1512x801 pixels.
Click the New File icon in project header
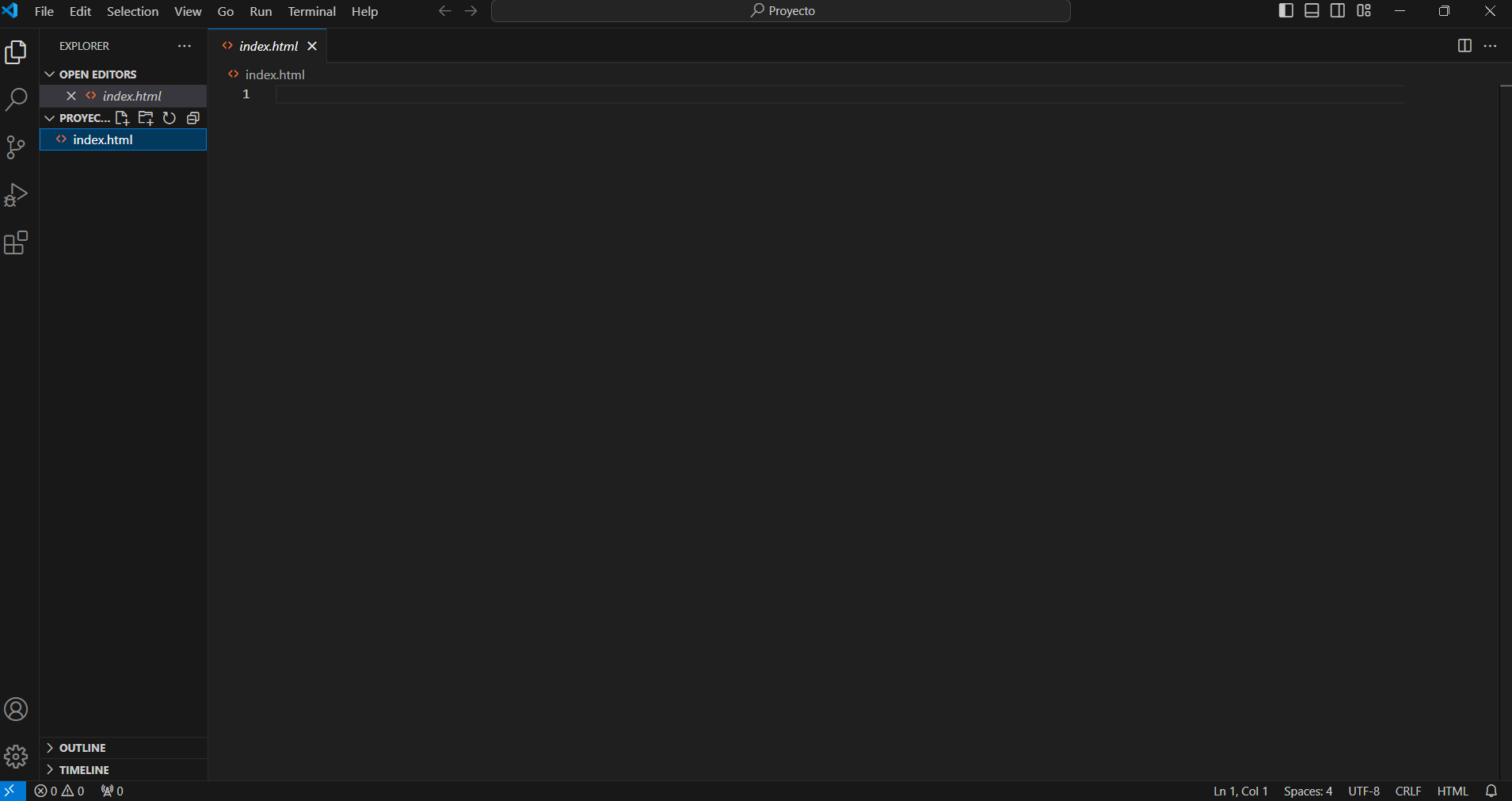122,118
